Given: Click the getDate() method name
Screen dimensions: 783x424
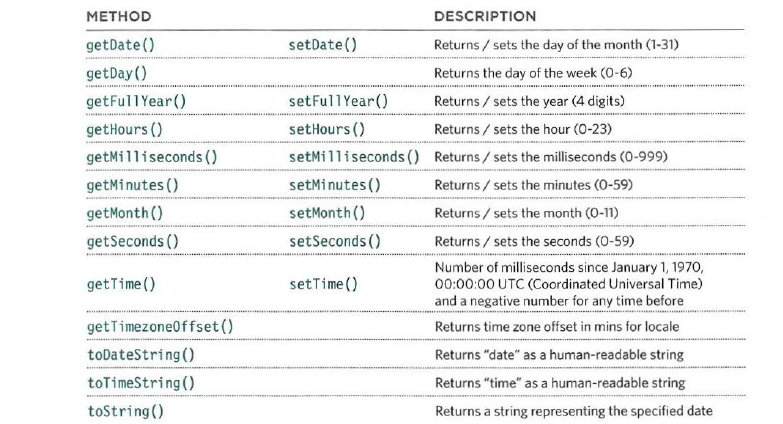Looking at the screenshot, I should (120, 45).
